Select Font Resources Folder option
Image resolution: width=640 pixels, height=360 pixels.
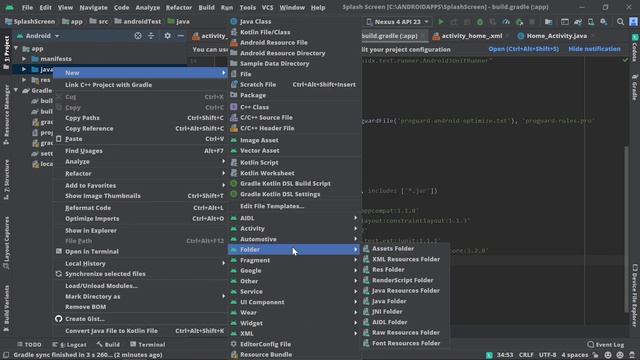(406, 343)
